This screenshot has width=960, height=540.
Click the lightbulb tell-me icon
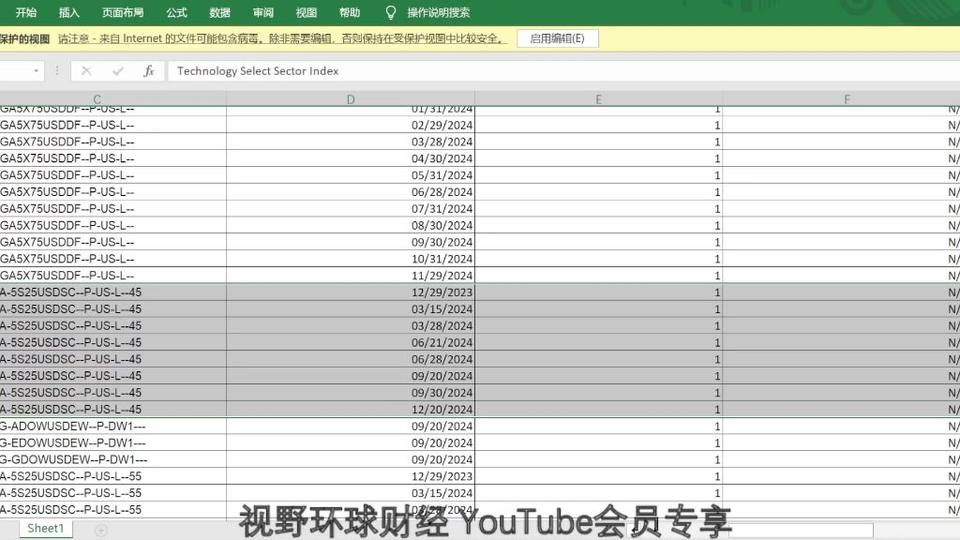[391, 12]
